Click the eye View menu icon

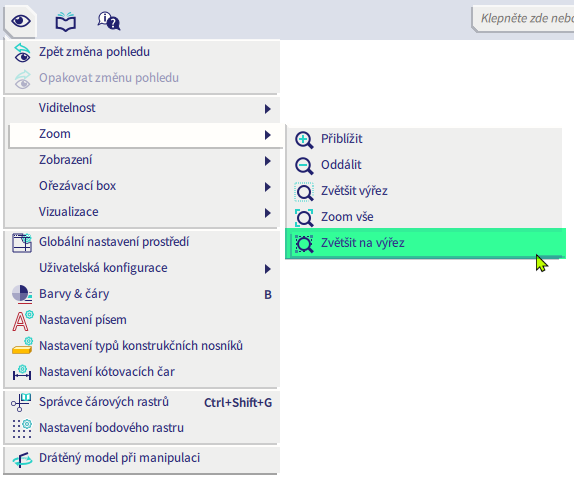(x=20, y=21)
